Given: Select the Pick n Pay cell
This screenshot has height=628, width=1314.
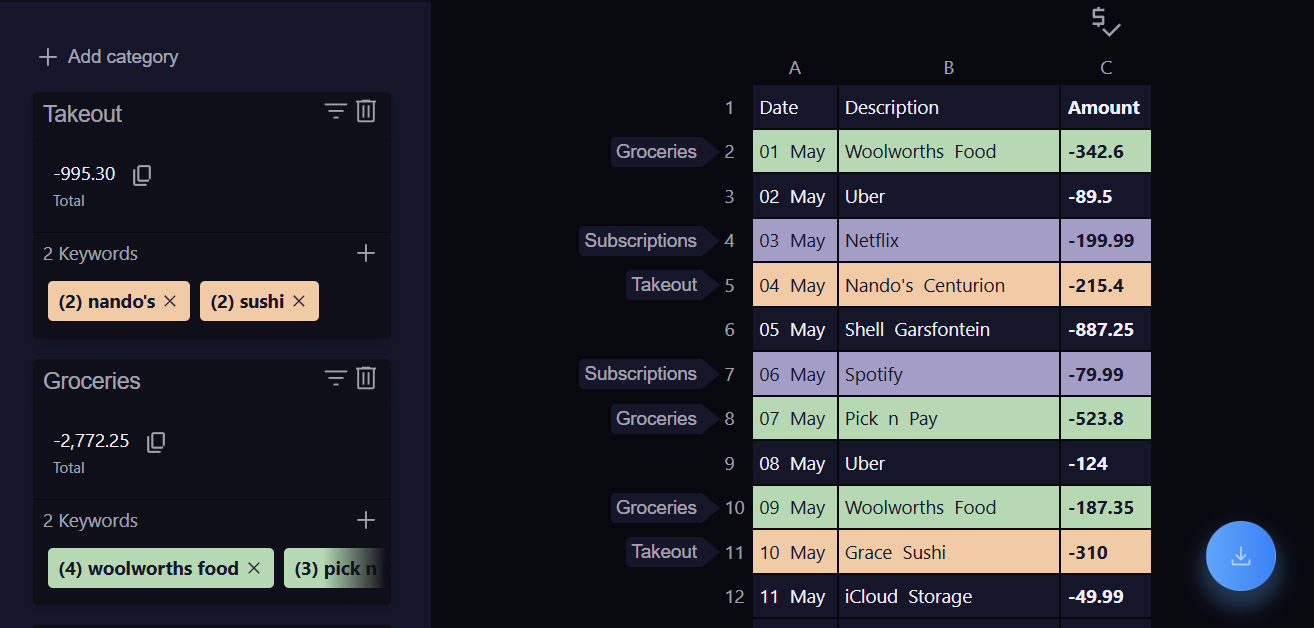Looking at the screenshot, I should click(x=949, y=419).
